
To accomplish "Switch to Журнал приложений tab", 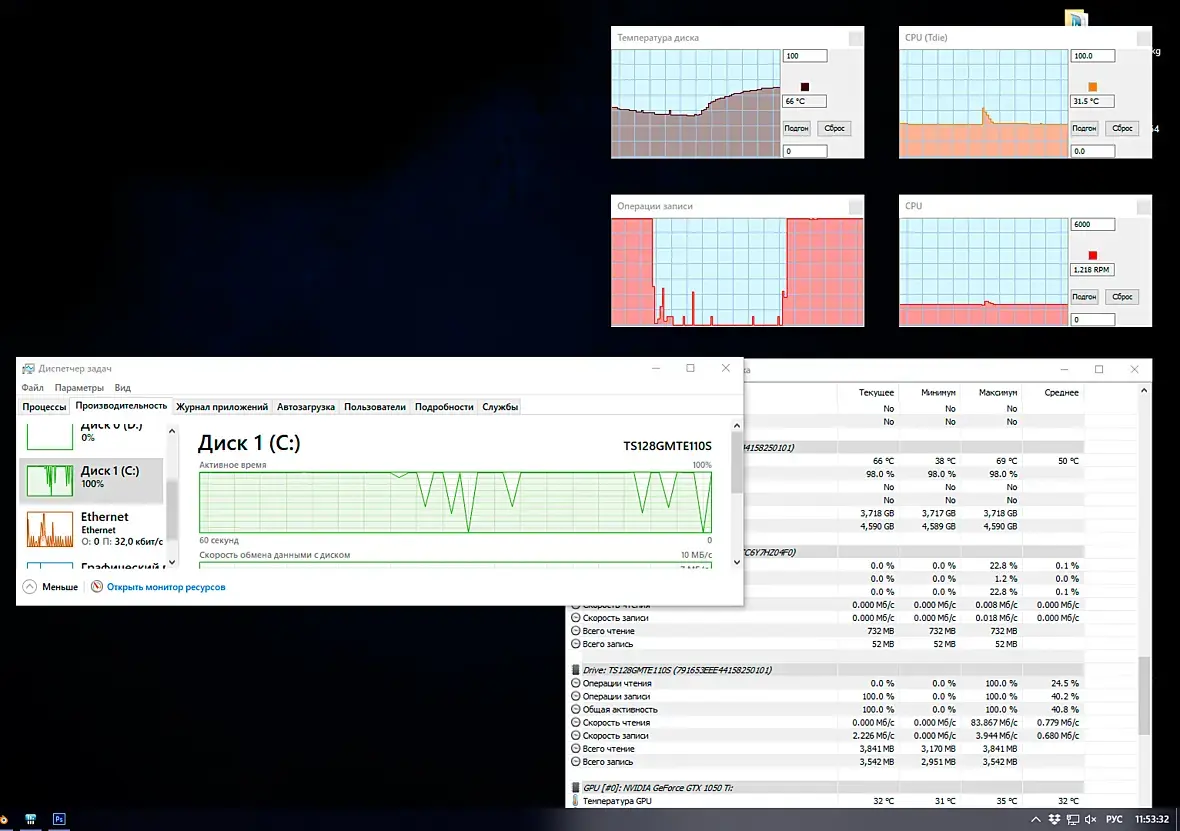I will click(222, 406).
